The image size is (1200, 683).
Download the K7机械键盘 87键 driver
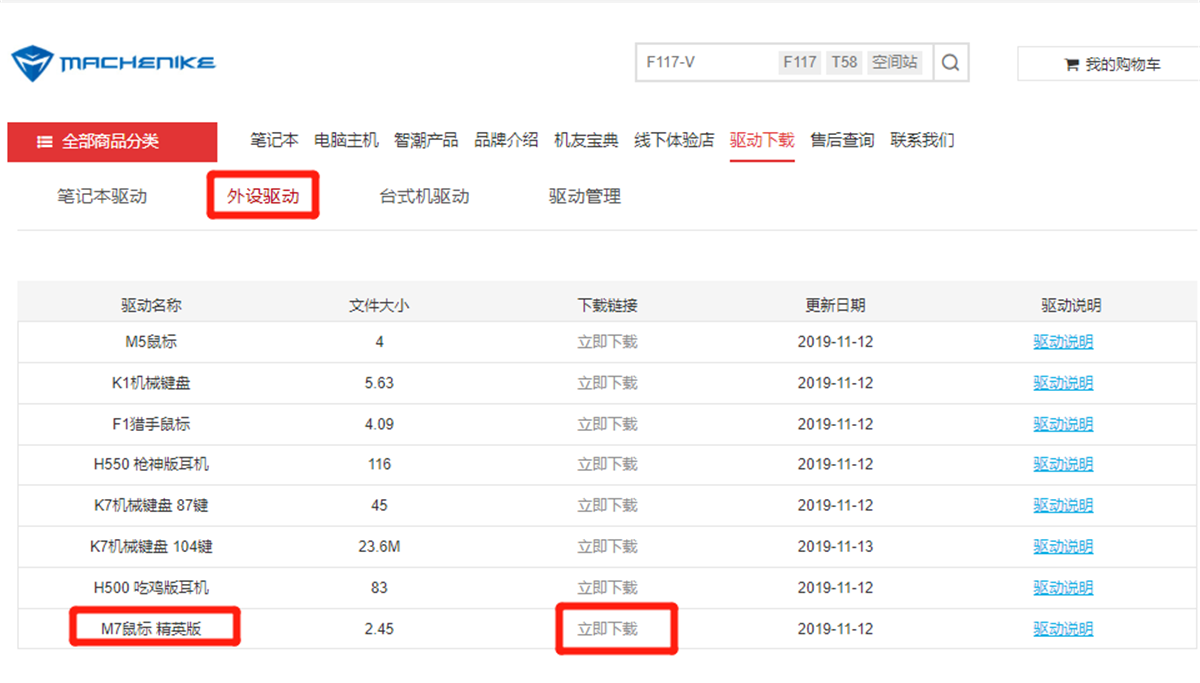point(607,506)
